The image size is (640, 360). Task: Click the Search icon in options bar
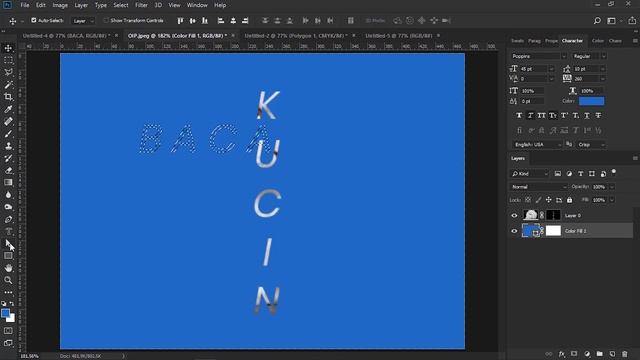coord(597,20)
